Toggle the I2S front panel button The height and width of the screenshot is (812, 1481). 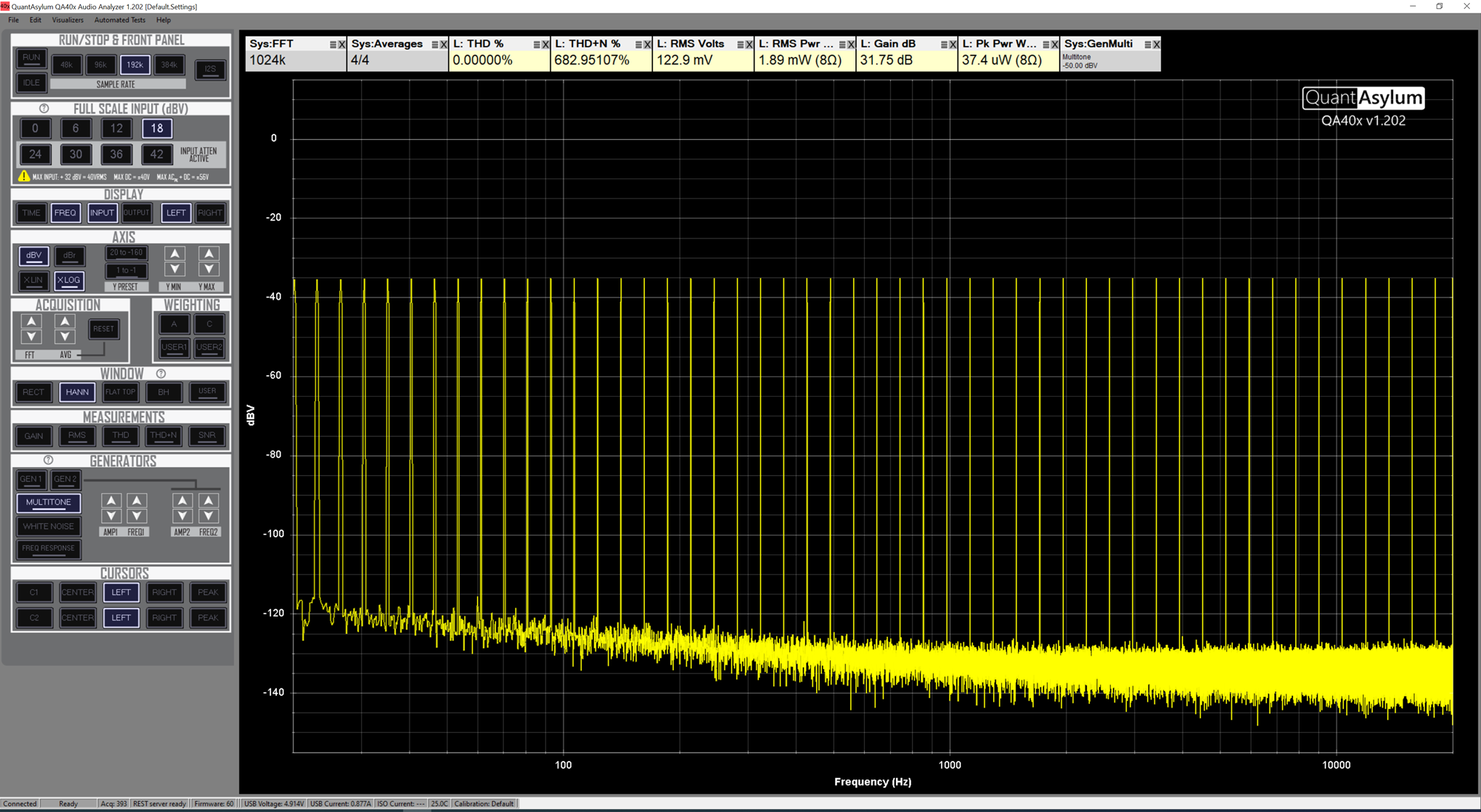pyautogui.click(x=210, y=70)
